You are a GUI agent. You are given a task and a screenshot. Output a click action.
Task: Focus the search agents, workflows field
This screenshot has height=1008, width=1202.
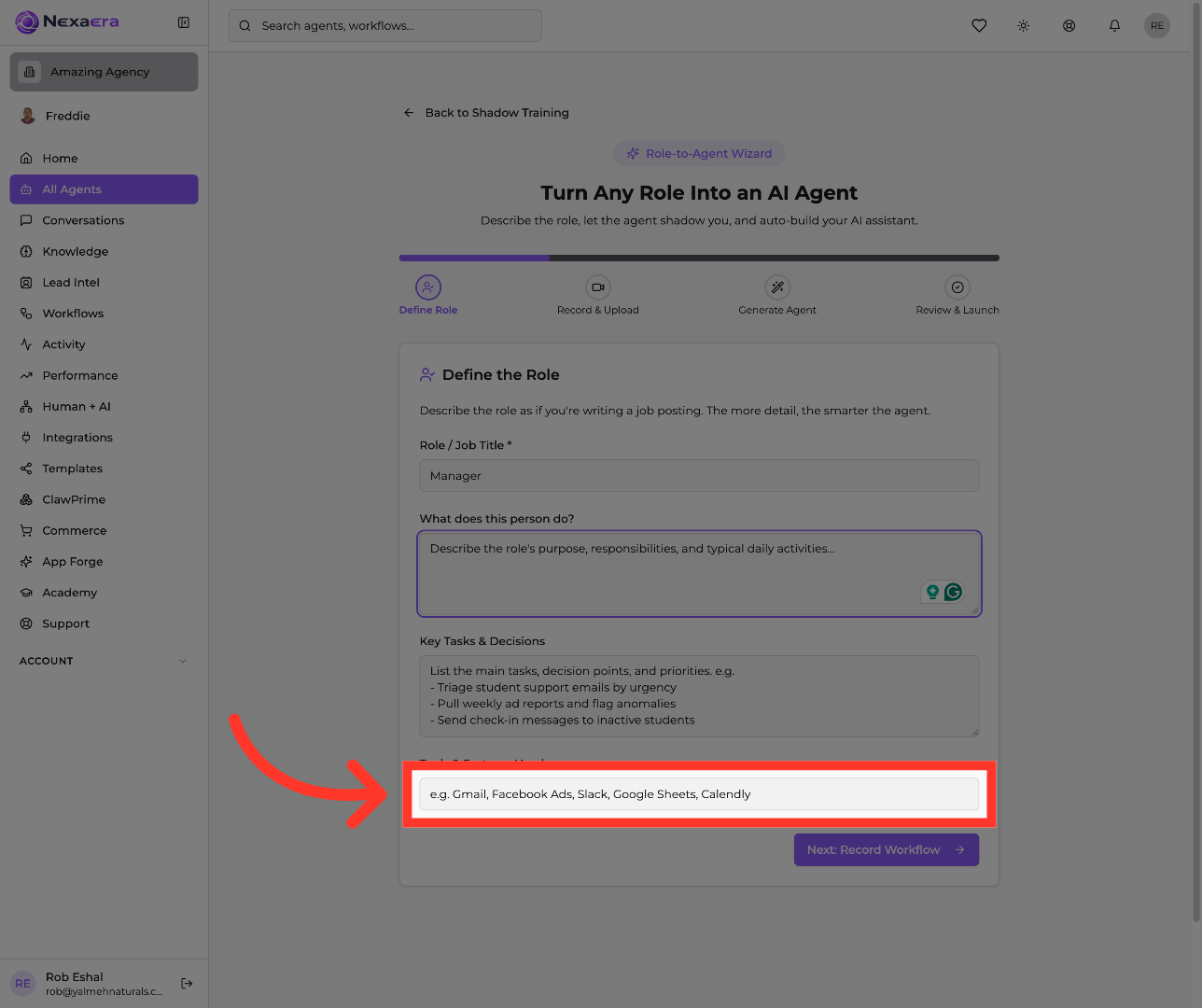pyautogui.click(x=385, y=26)
